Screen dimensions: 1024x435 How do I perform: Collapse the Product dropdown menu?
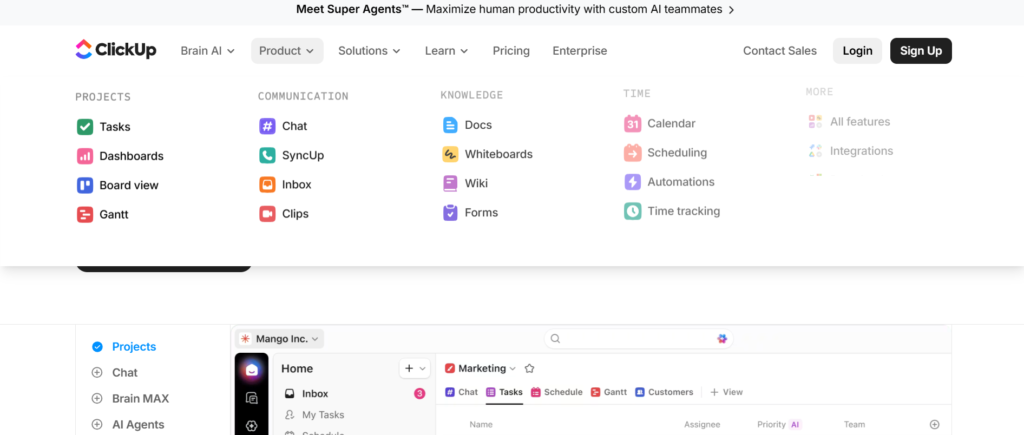(x=287, y=51)
